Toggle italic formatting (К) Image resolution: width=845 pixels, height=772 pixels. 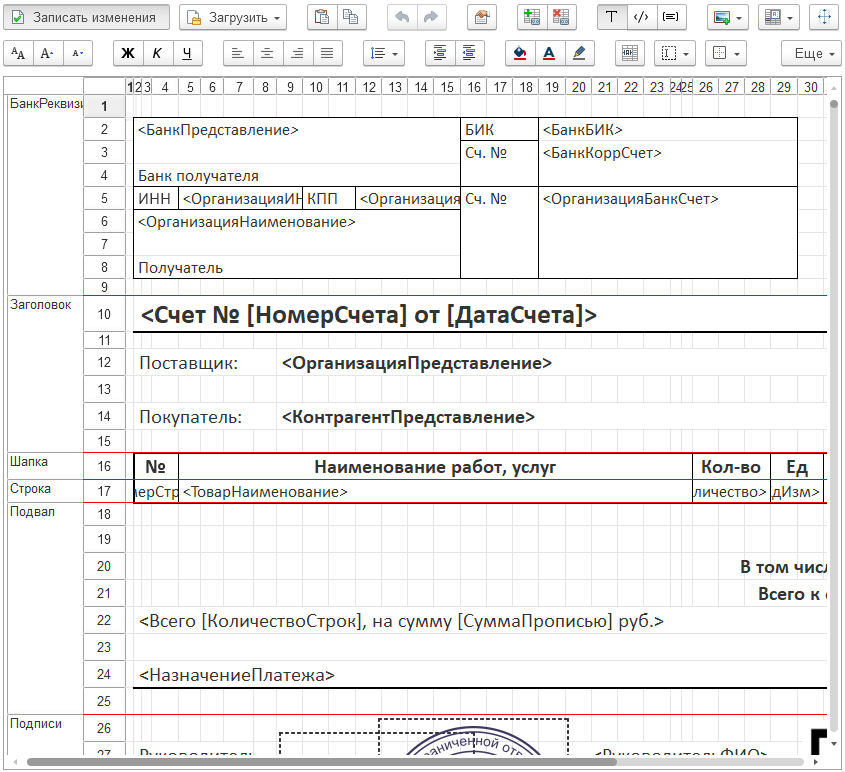[157, 53]
